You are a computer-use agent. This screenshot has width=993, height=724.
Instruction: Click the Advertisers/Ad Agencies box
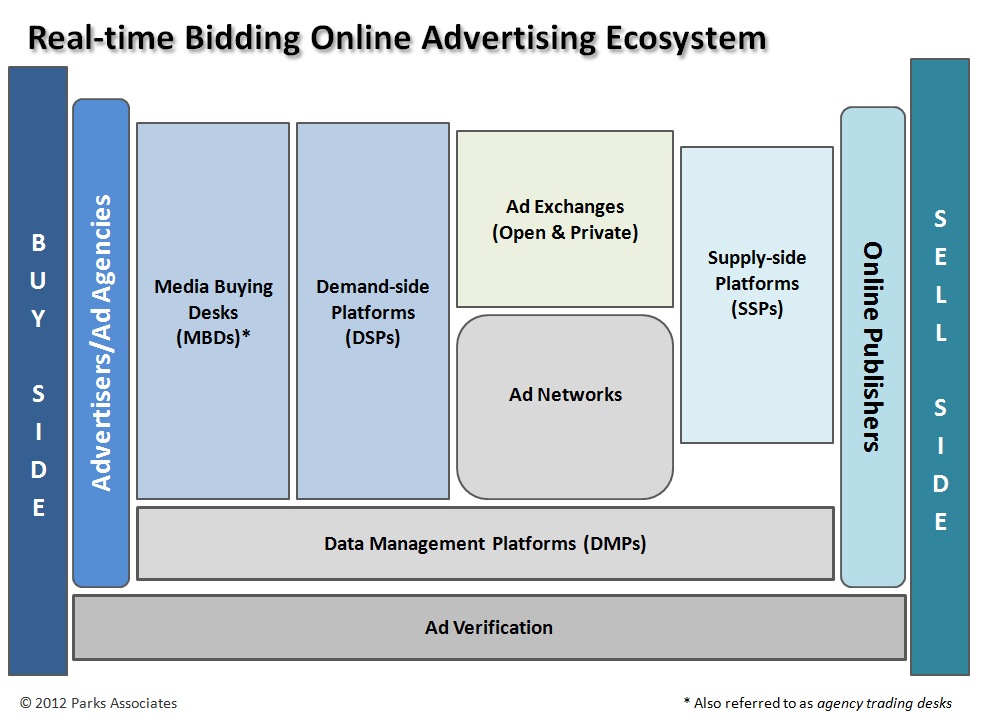point(101,343)
